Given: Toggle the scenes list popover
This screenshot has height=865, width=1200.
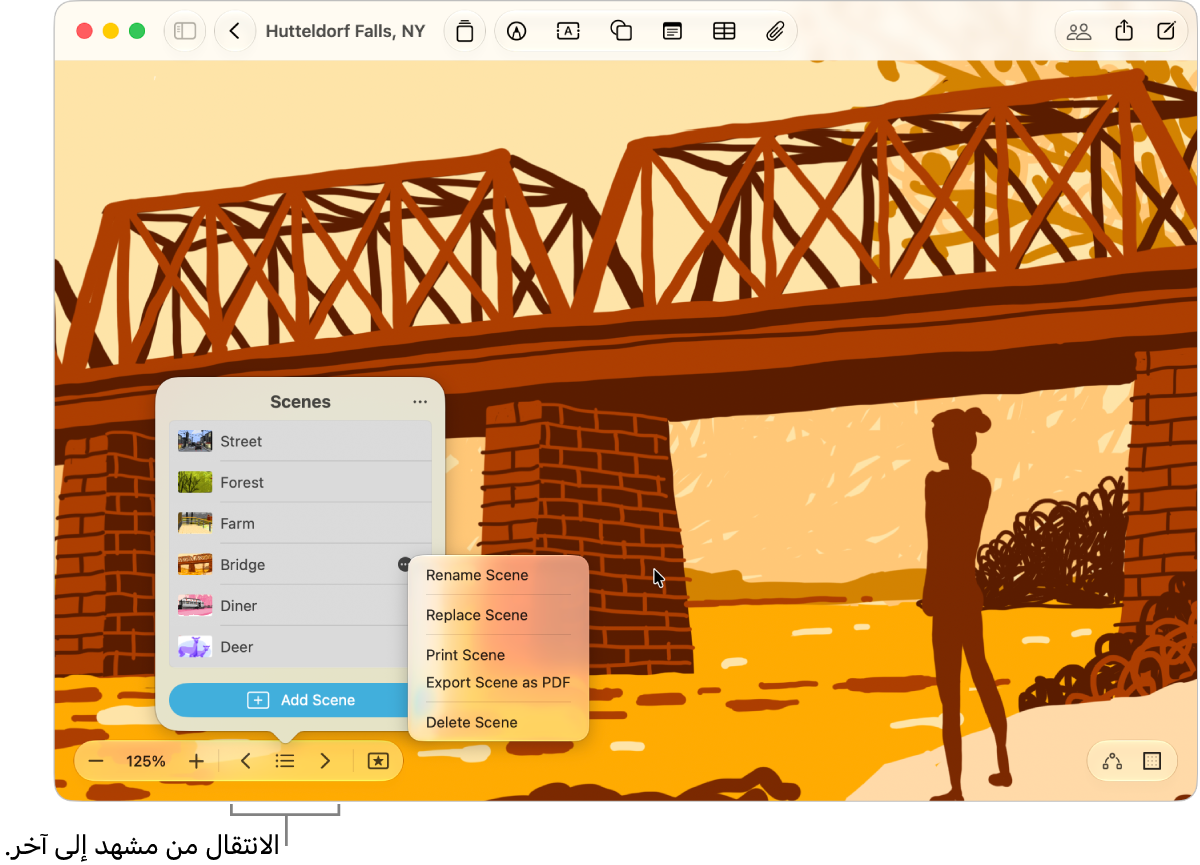Looking at the screenshot, I should (x=285, y=761).
